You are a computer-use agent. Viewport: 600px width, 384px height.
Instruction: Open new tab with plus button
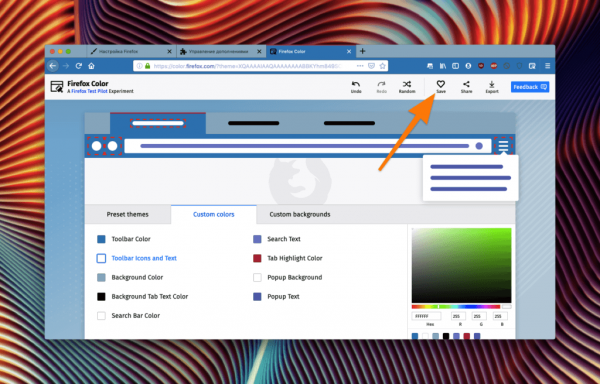pyautogui.click(x=362, y=51)
